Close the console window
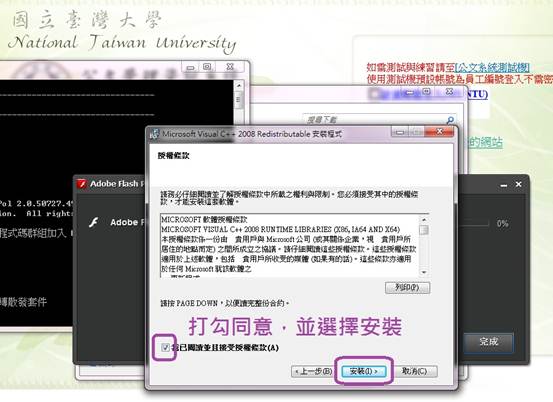Image resolution: width=553 pixels, height=402 pixels. click(x=230, y=66)
